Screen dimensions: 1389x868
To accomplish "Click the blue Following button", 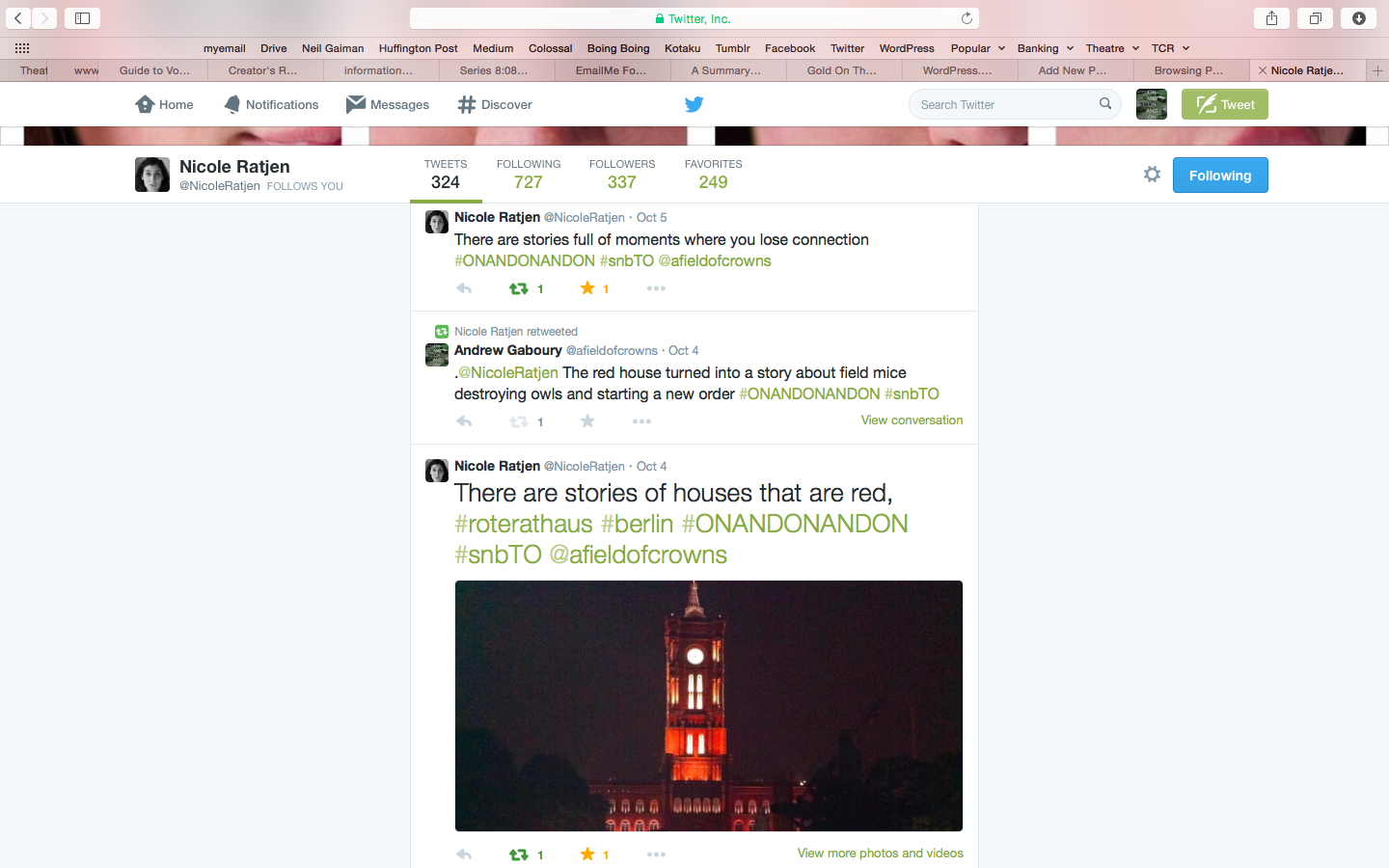I will tap(1220, 176).
